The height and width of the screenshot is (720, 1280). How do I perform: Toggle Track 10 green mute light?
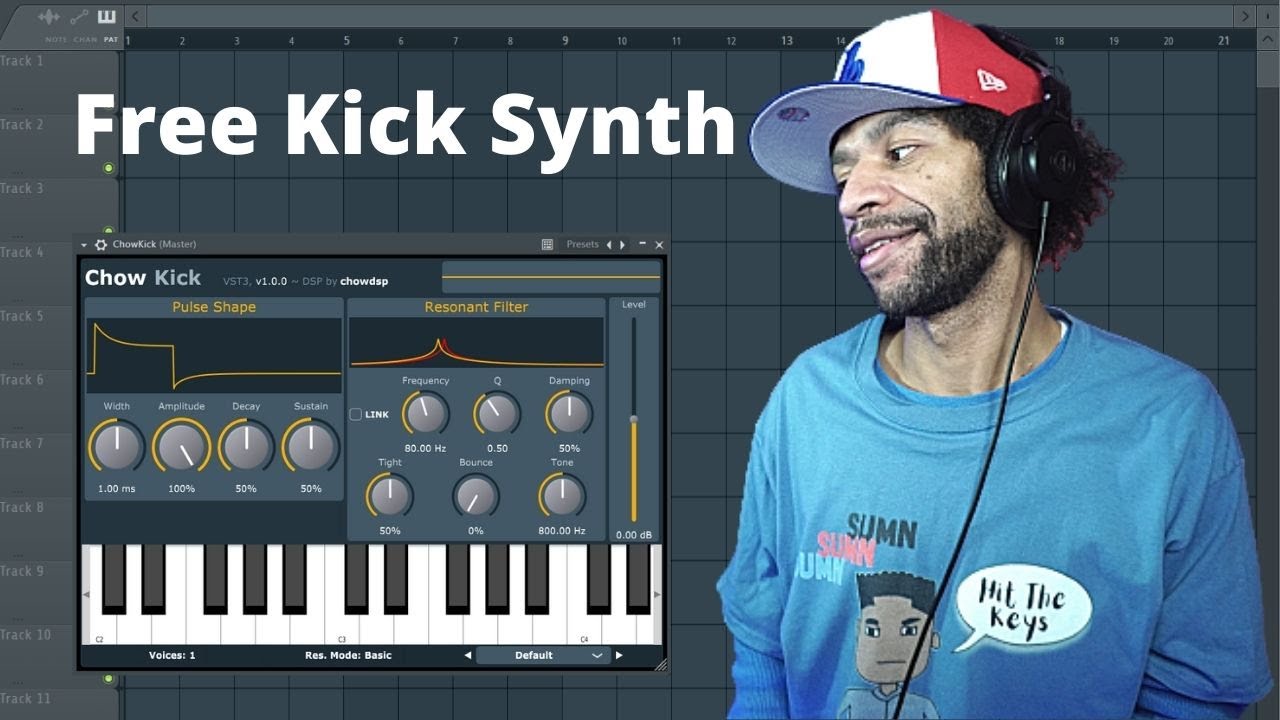(109, 678)
